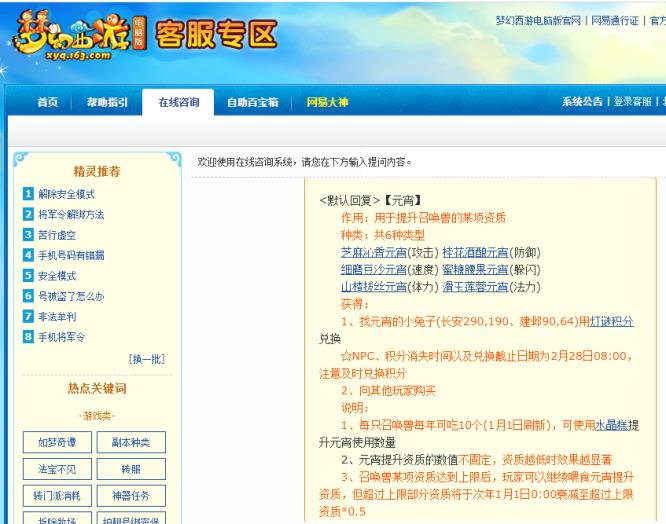Click the 副本种类 keyword button
Screen dimensions: 666x524
[131, 442]
